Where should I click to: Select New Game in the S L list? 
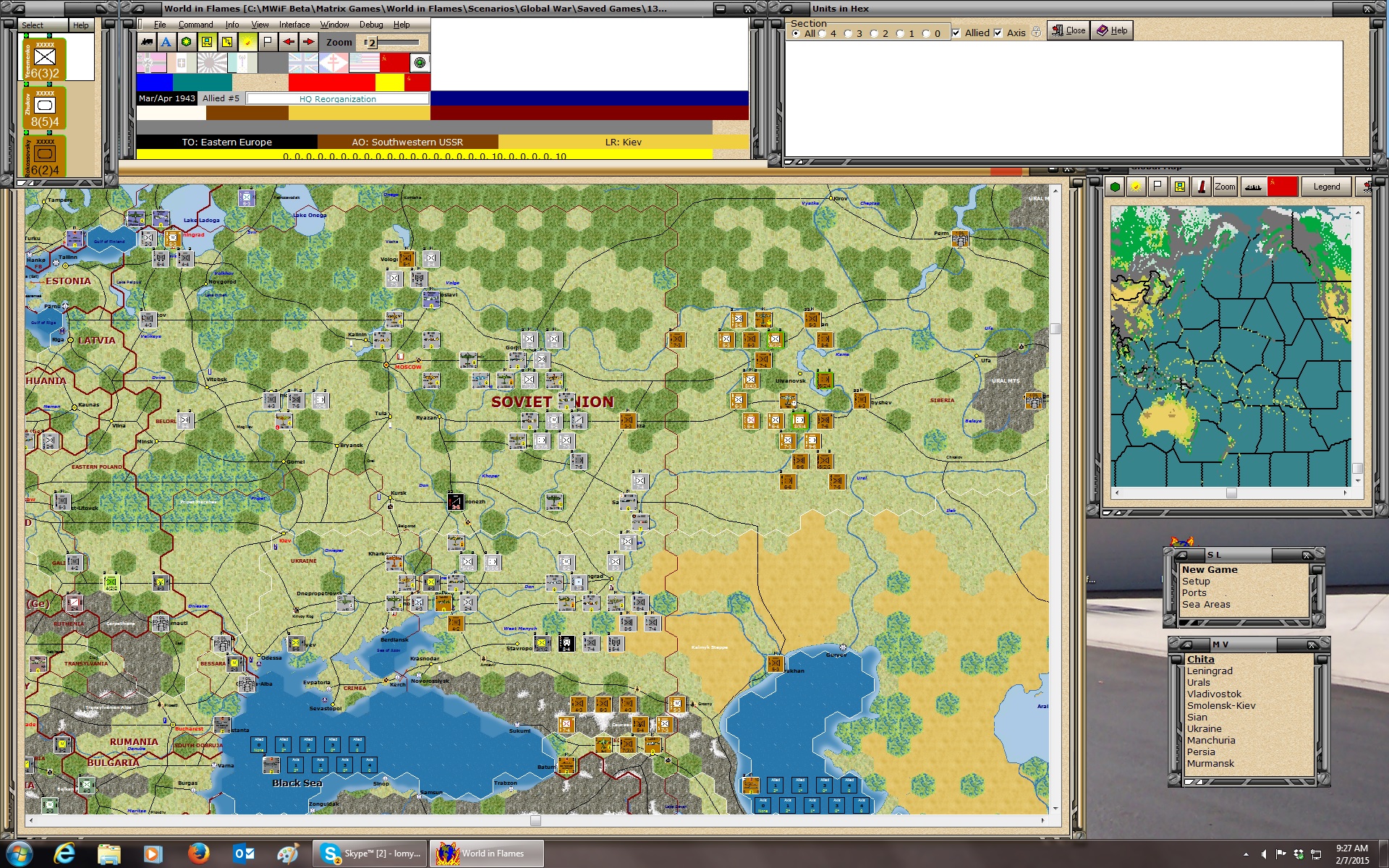(x=1210, y=570)
